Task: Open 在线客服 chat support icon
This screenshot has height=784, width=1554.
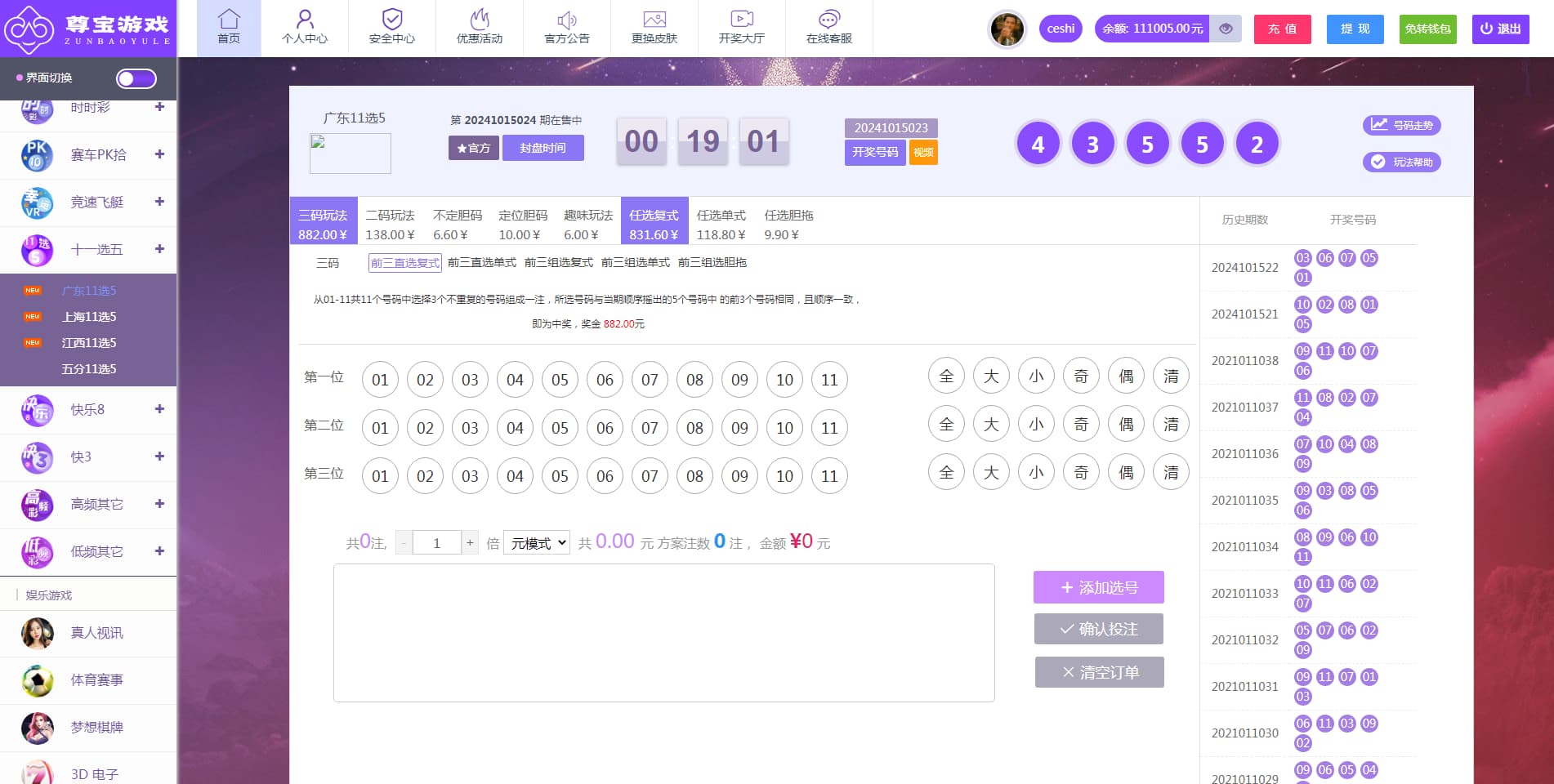Action: (829, 20)
